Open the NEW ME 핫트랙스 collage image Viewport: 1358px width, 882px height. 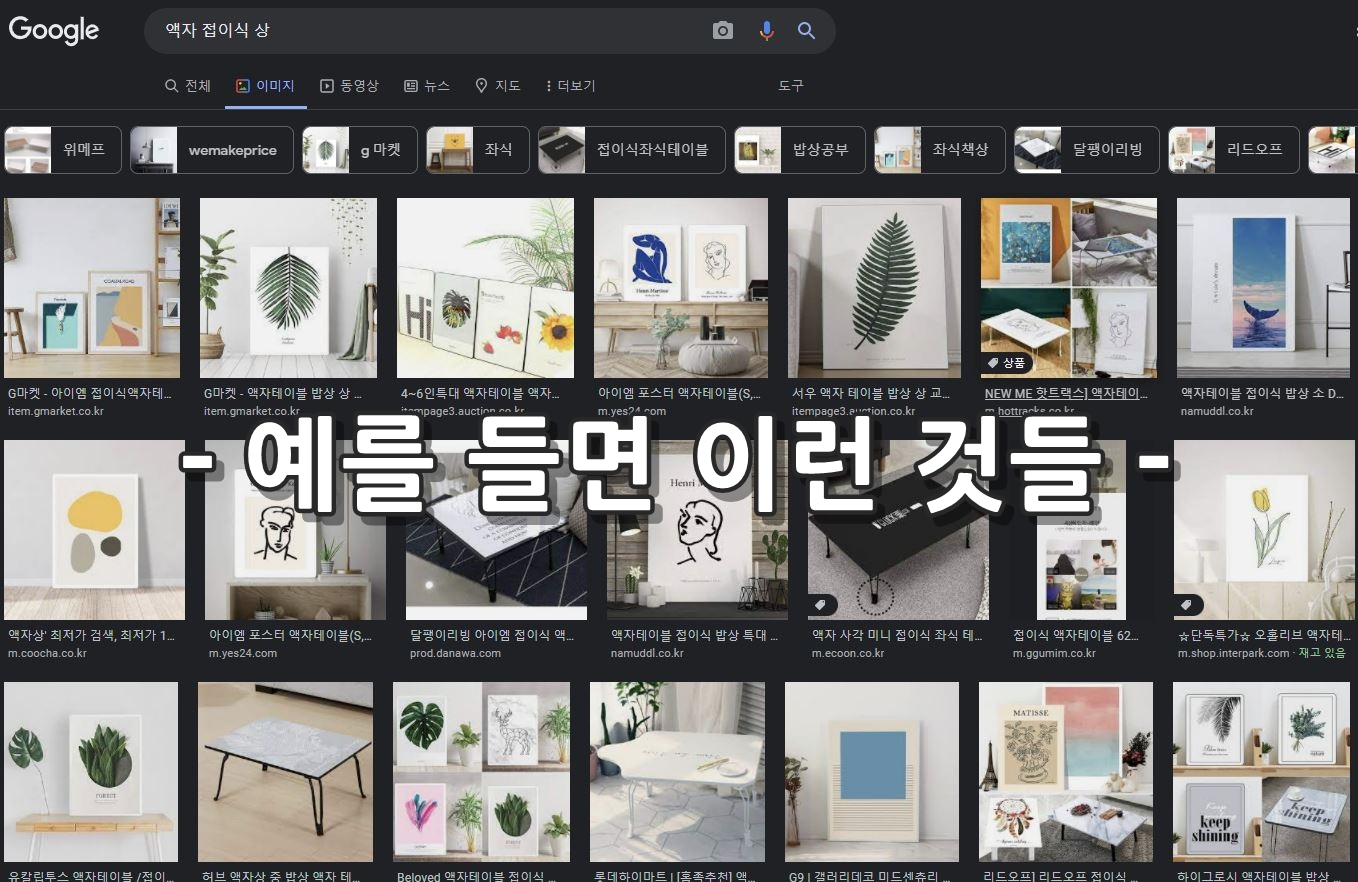coord(1069,288)
